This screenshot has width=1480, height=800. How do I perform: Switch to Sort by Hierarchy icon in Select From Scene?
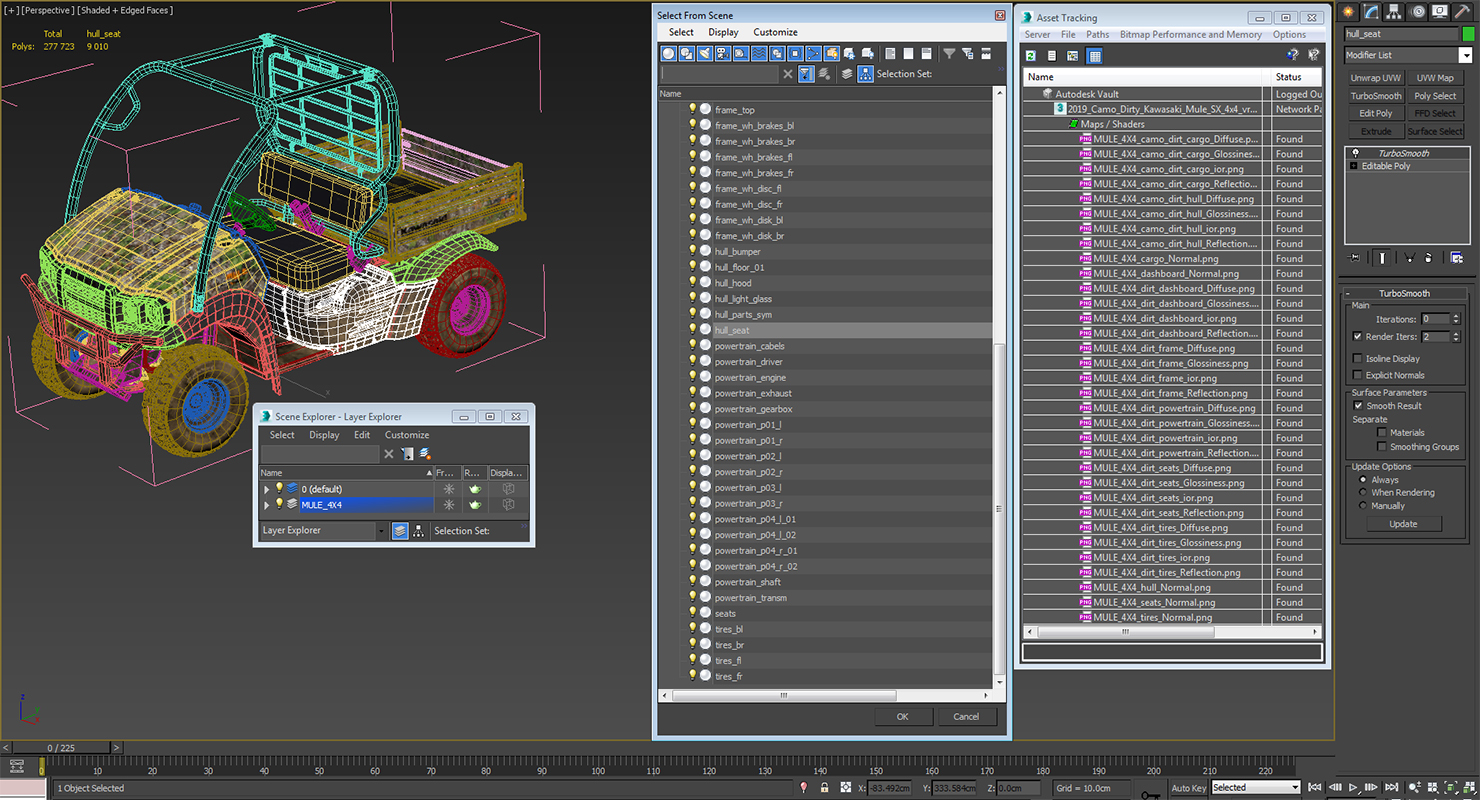point(866,74)
